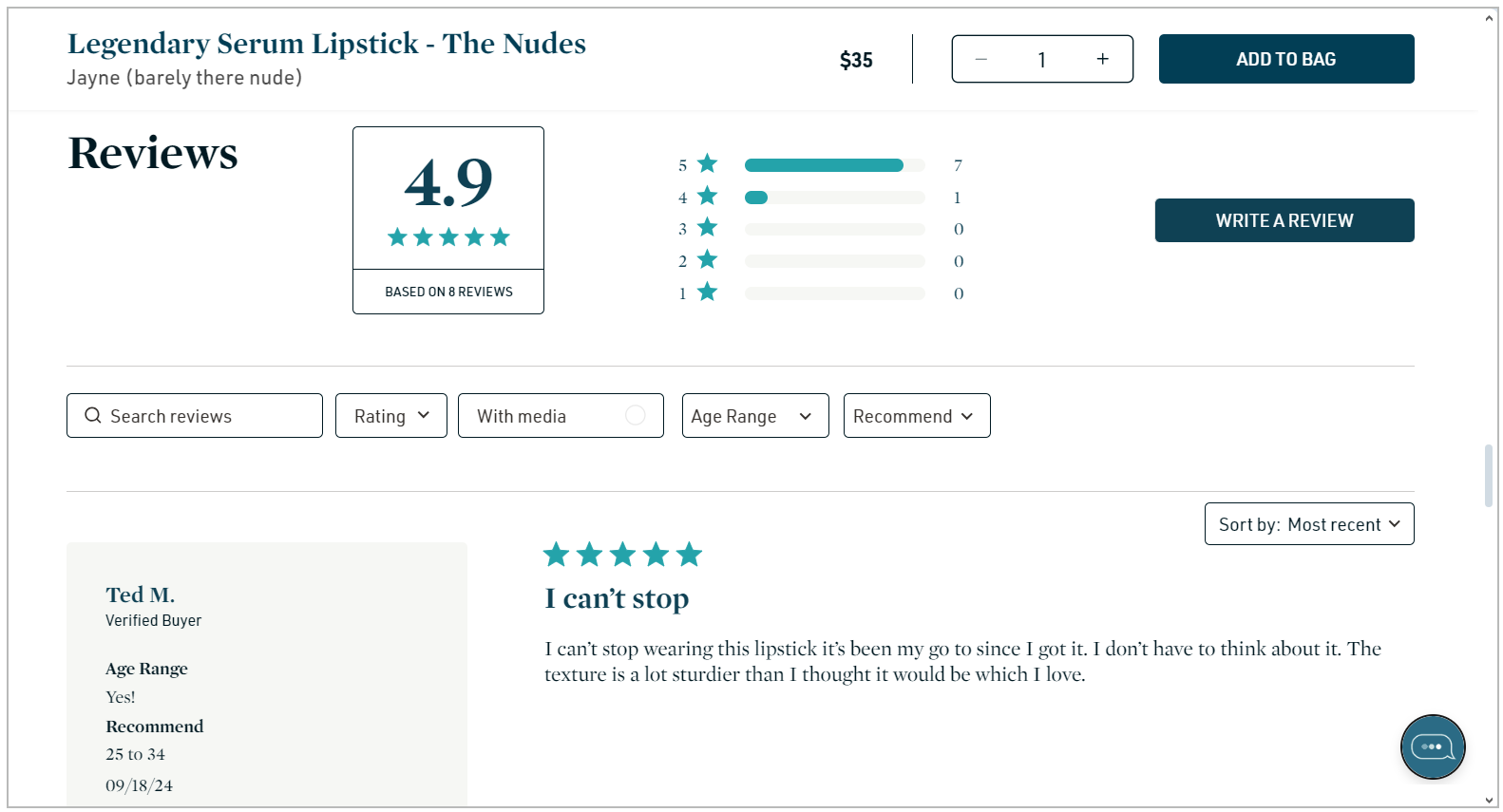
Task: Click the star beside the 1-star row
Action: tap(706, 293)
